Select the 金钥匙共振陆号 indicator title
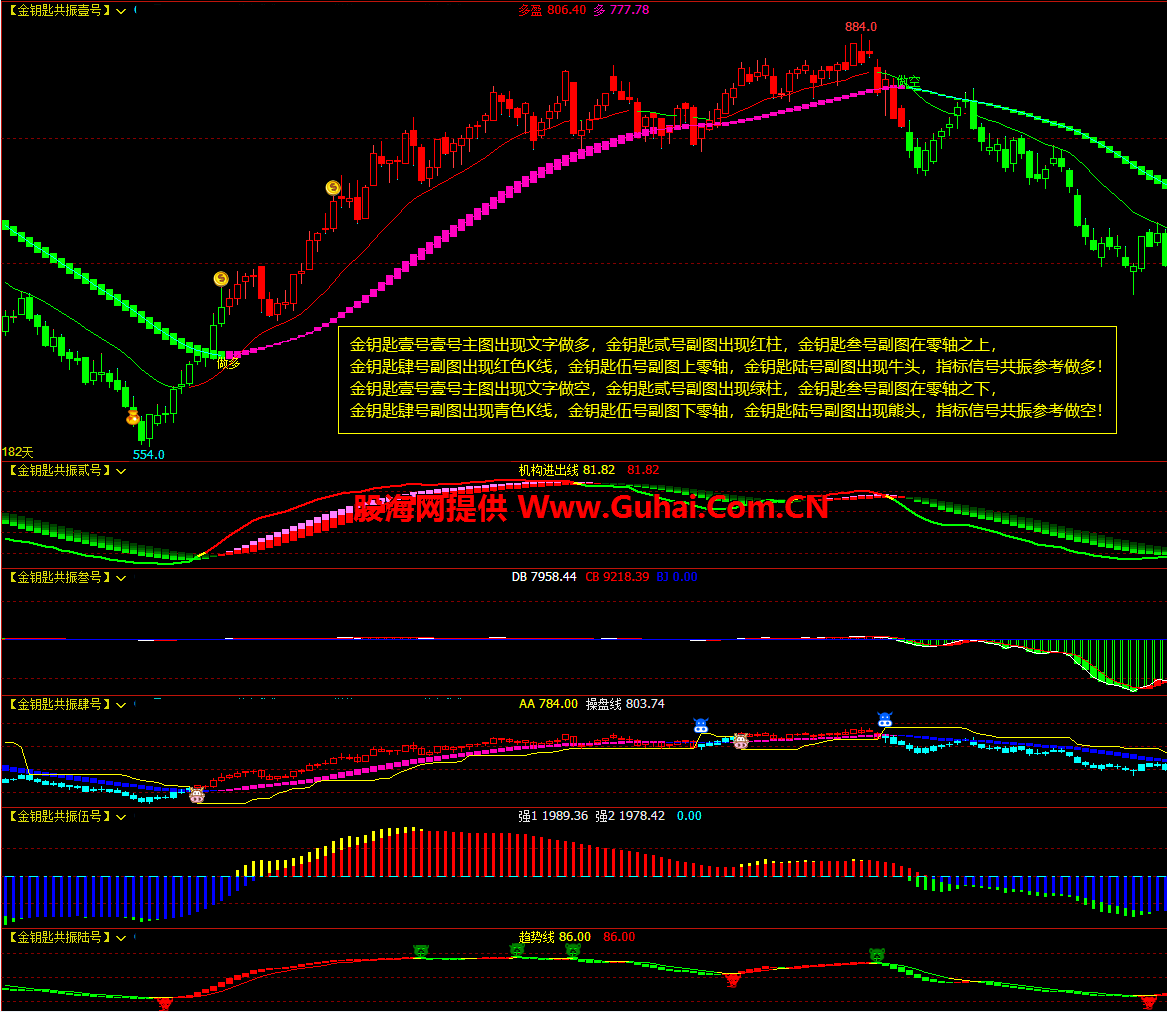1167x1012 pixels. pyautogui.click(x=59, y=938)
